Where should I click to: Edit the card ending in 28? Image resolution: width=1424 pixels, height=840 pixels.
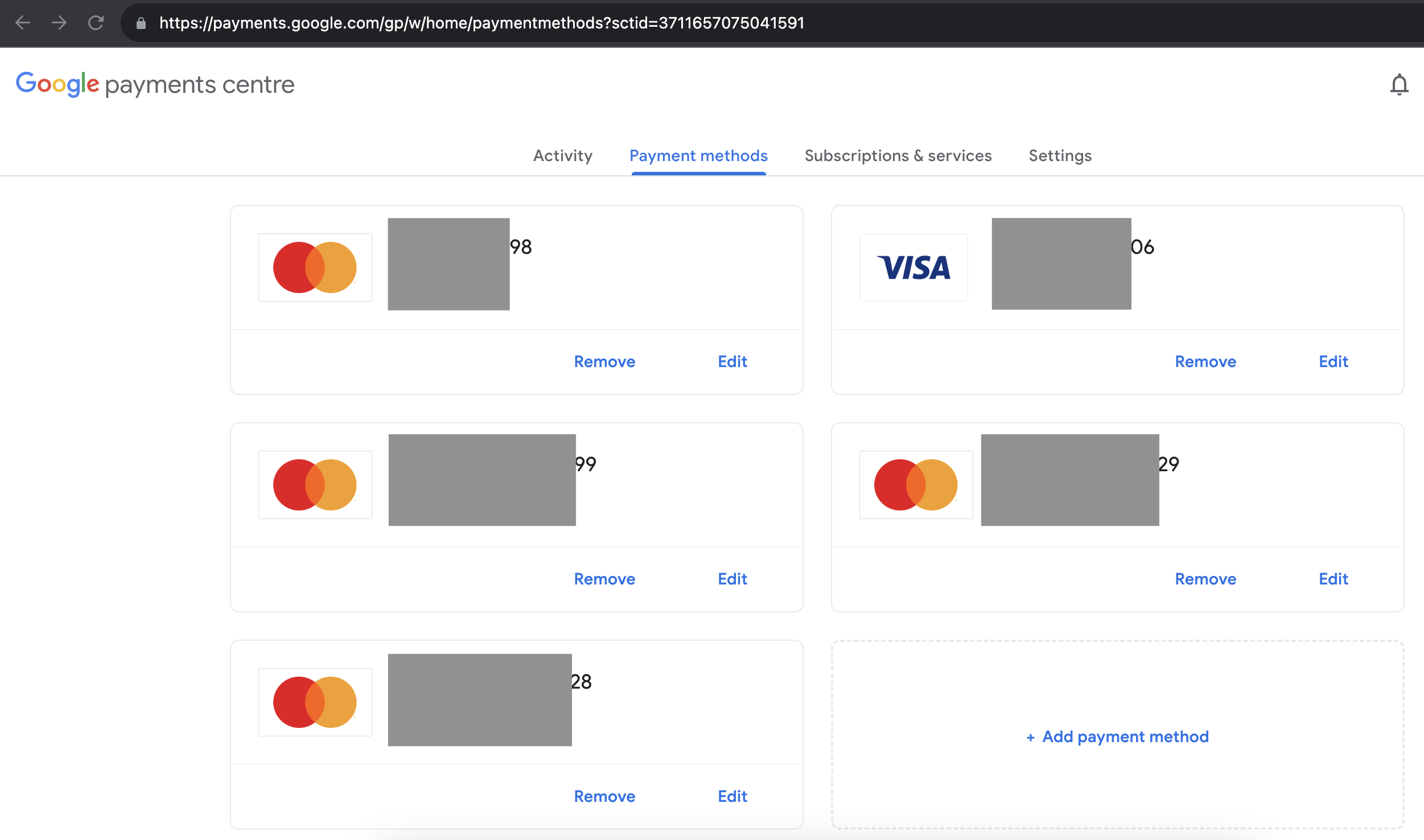point(732,796)
